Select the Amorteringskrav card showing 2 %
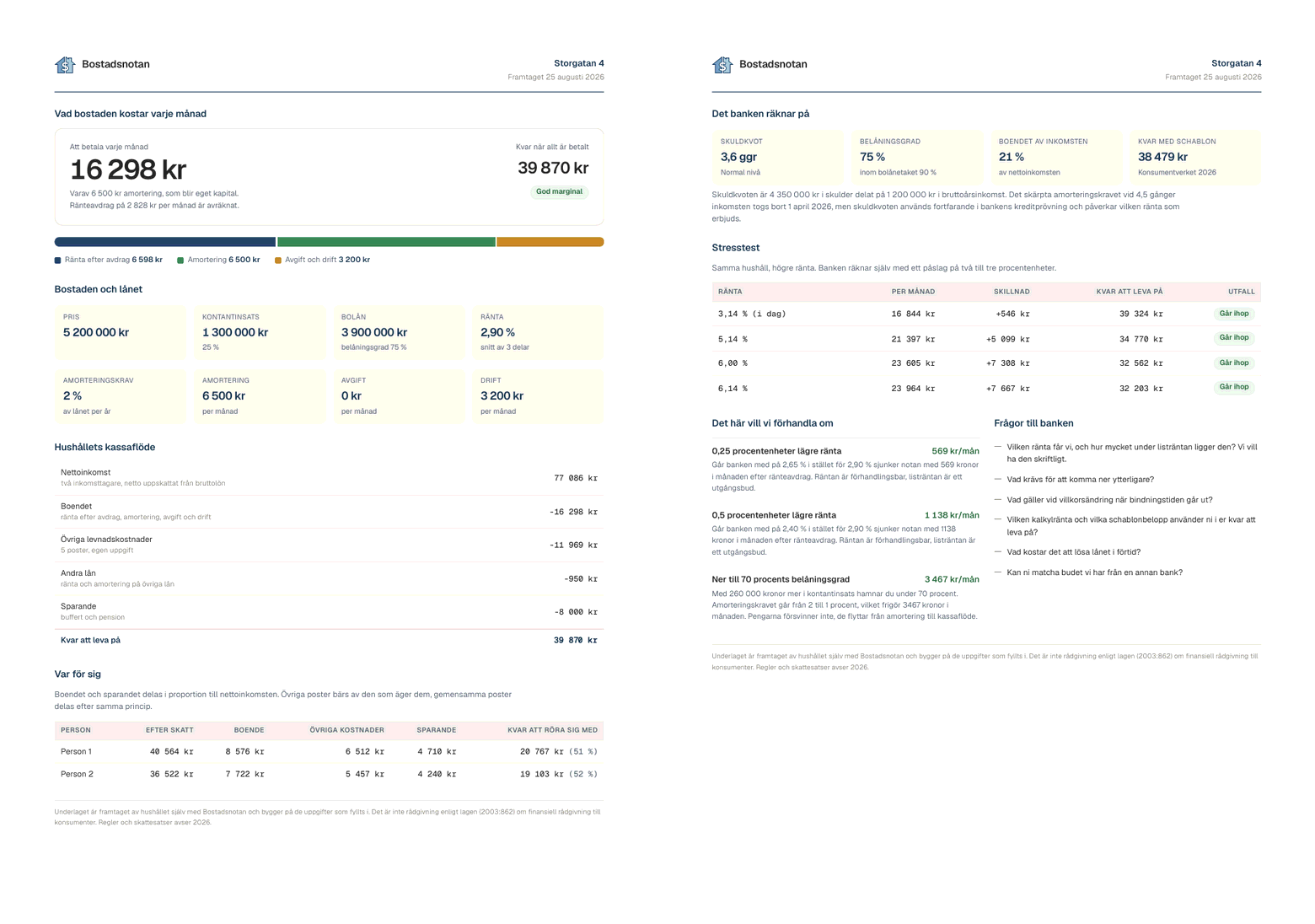The image size is (1315, 924). [x=120, y=396]
